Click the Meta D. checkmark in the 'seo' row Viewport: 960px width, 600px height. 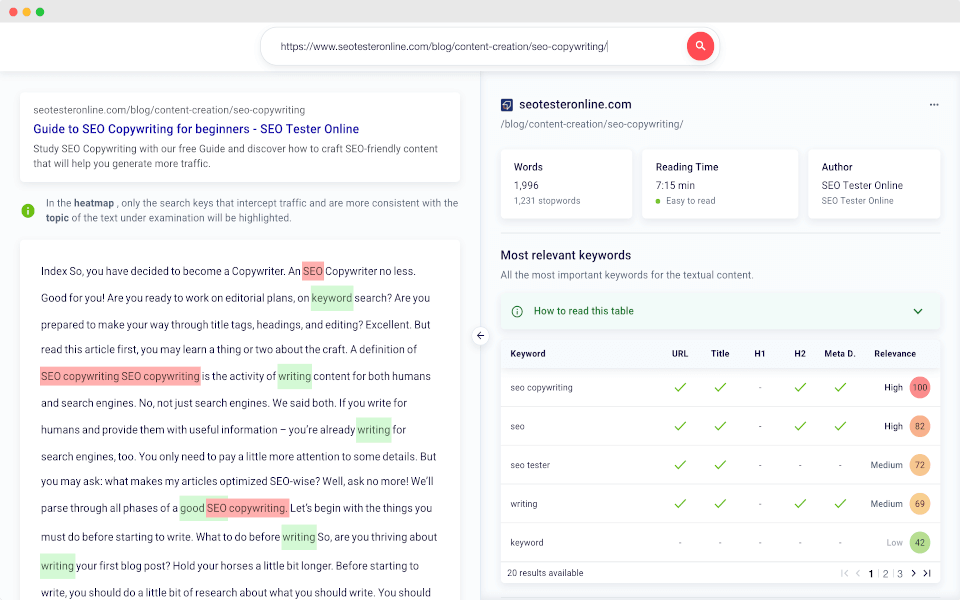(840, 426)
